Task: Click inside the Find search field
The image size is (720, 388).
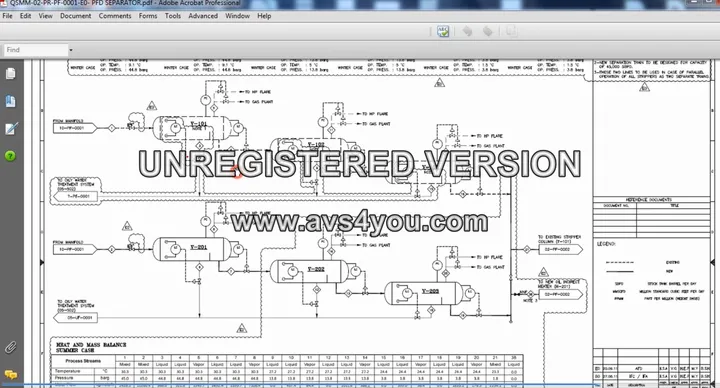Action: [x=36, y=50]
